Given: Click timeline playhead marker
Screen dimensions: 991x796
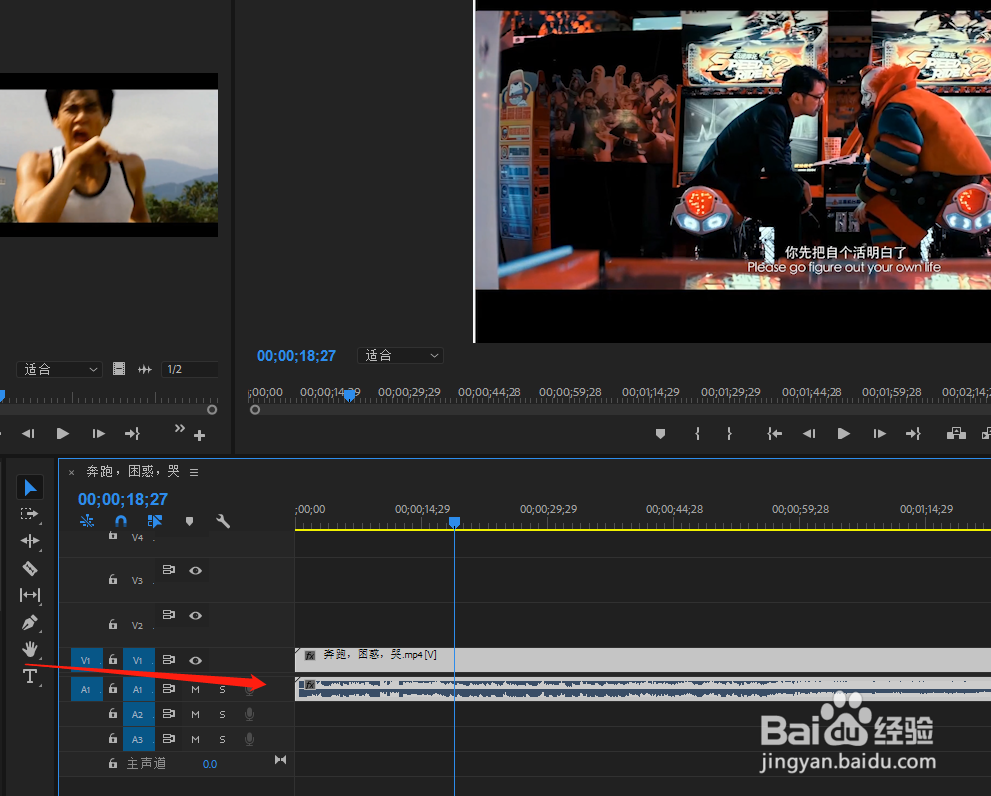Looking at the screenshot, I should [454, 522].
